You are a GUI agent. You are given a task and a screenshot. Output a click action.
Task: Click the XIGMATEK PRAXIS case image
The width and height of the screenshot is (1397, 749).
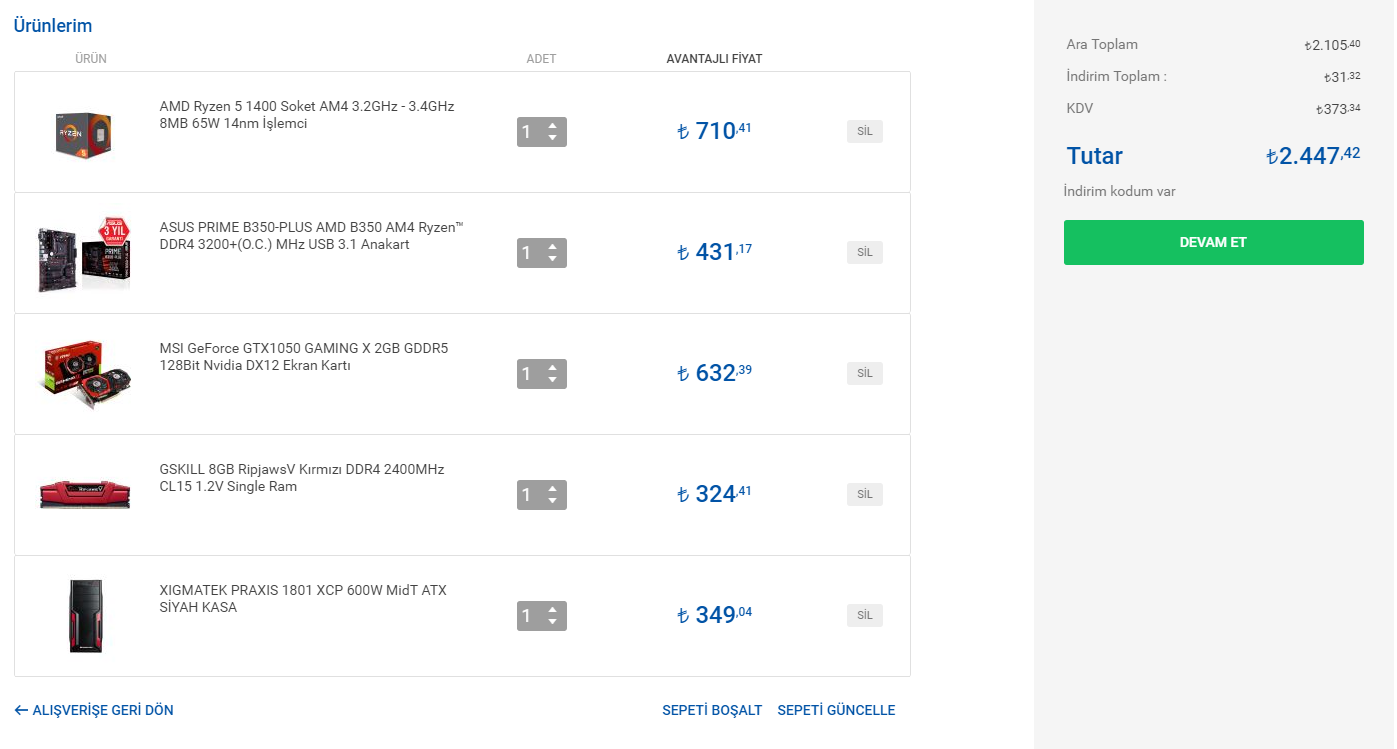point(84,615)
